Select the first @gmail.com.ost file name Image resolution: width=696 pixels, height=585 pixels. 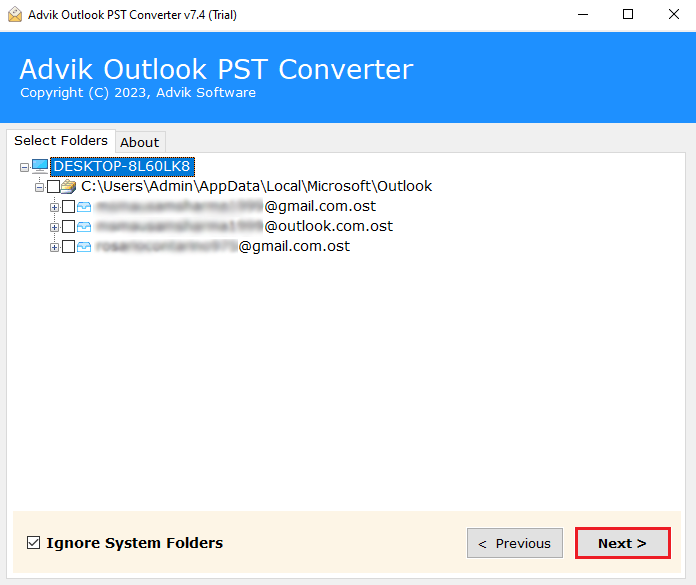pos(236,206)
